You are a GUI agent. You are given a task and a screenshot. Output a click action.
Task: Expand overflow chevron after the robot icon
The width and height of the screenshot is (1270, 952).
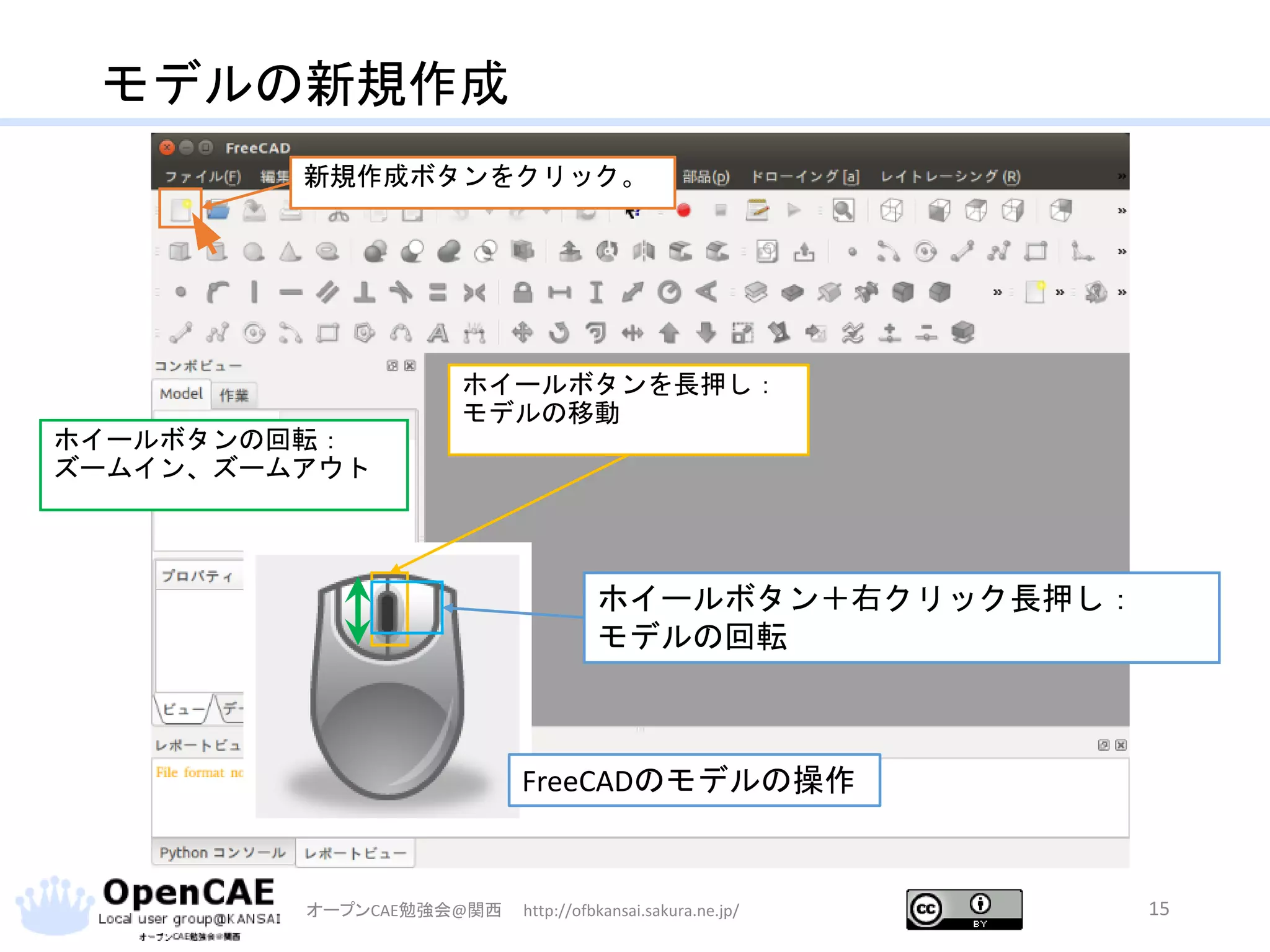pos(1121,292)
